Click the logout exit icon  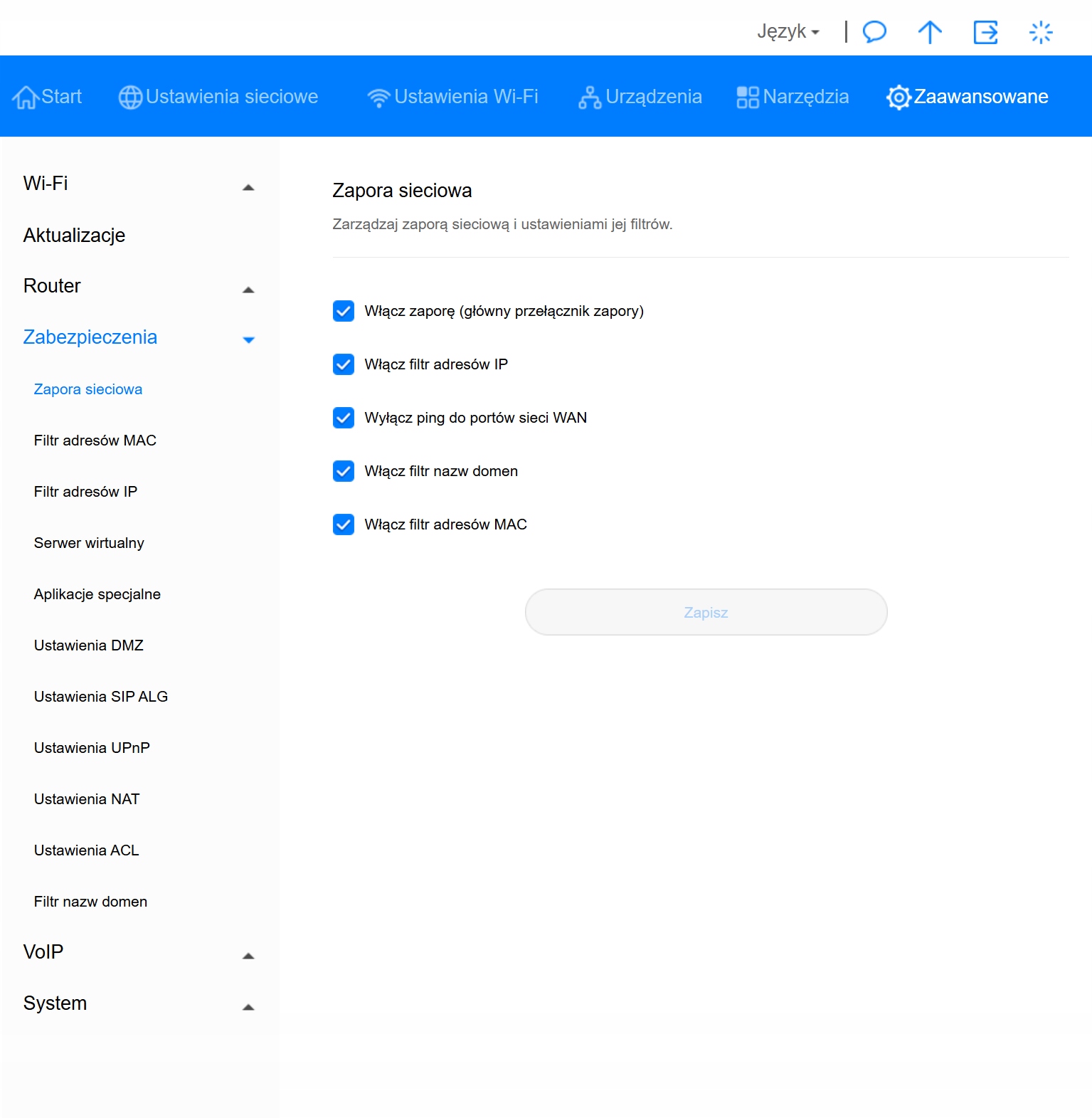coord(985,32)
